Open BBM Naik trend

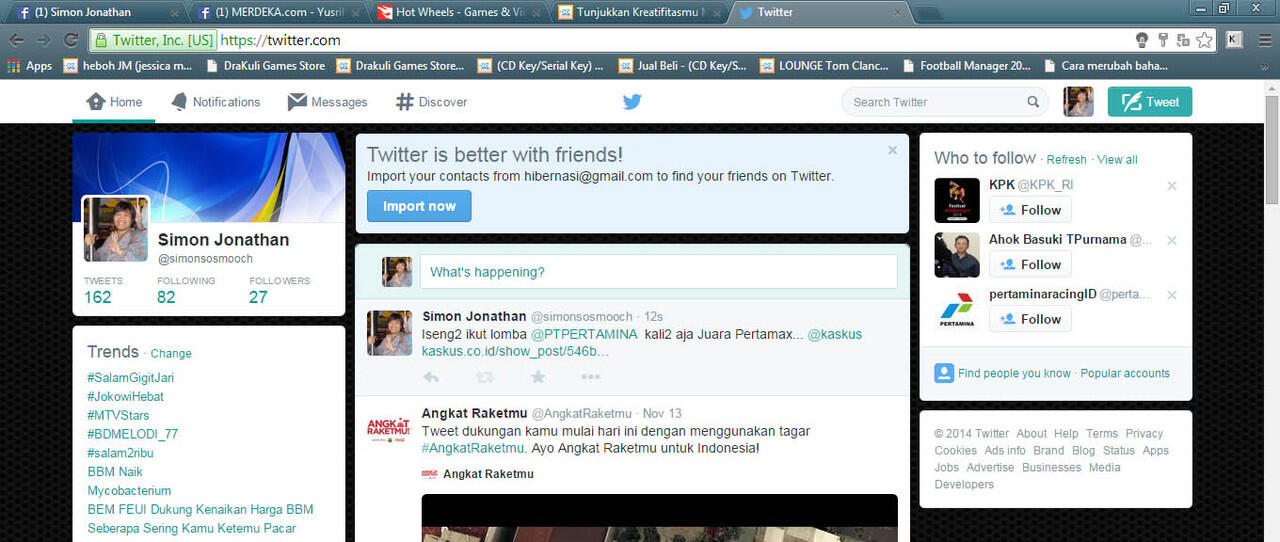pyautogui.click(x=115, y=472)
